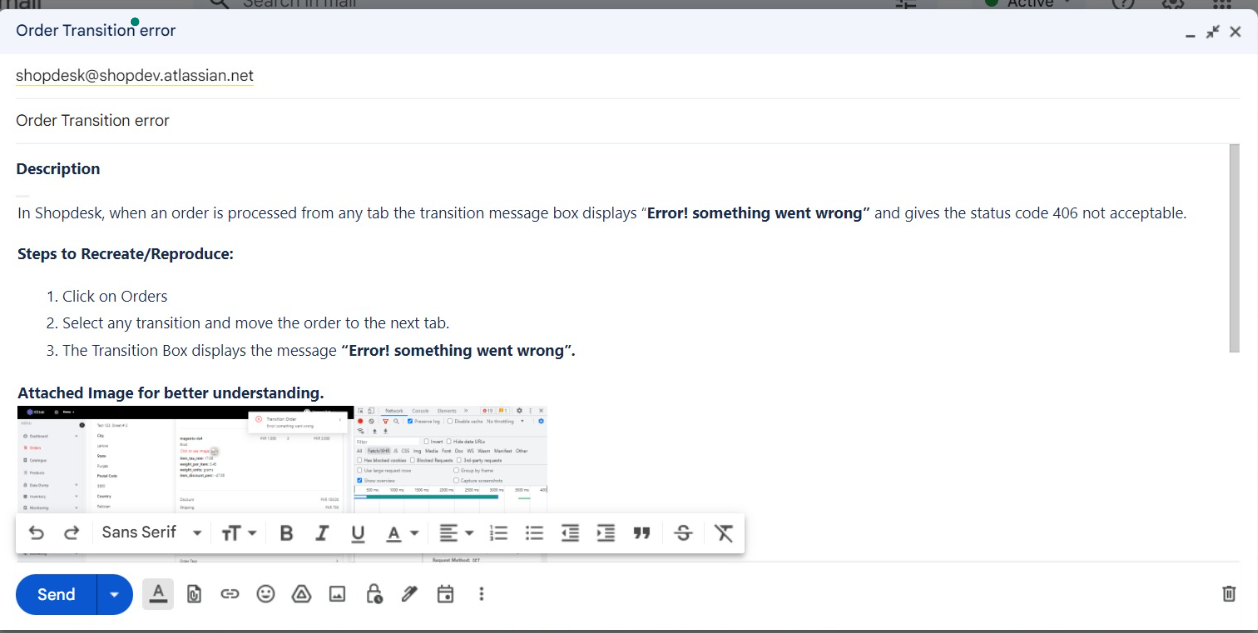Toggle strikethrough formatting
The image size is (1258, 633).
coord(683,533)
